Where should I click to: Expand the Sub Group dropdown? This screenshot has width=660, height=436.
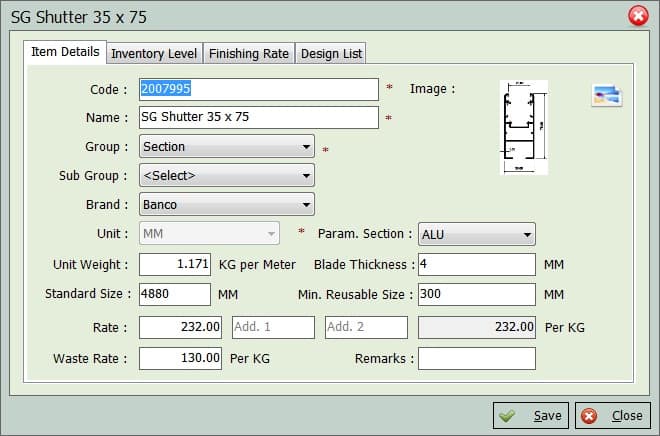227,176
